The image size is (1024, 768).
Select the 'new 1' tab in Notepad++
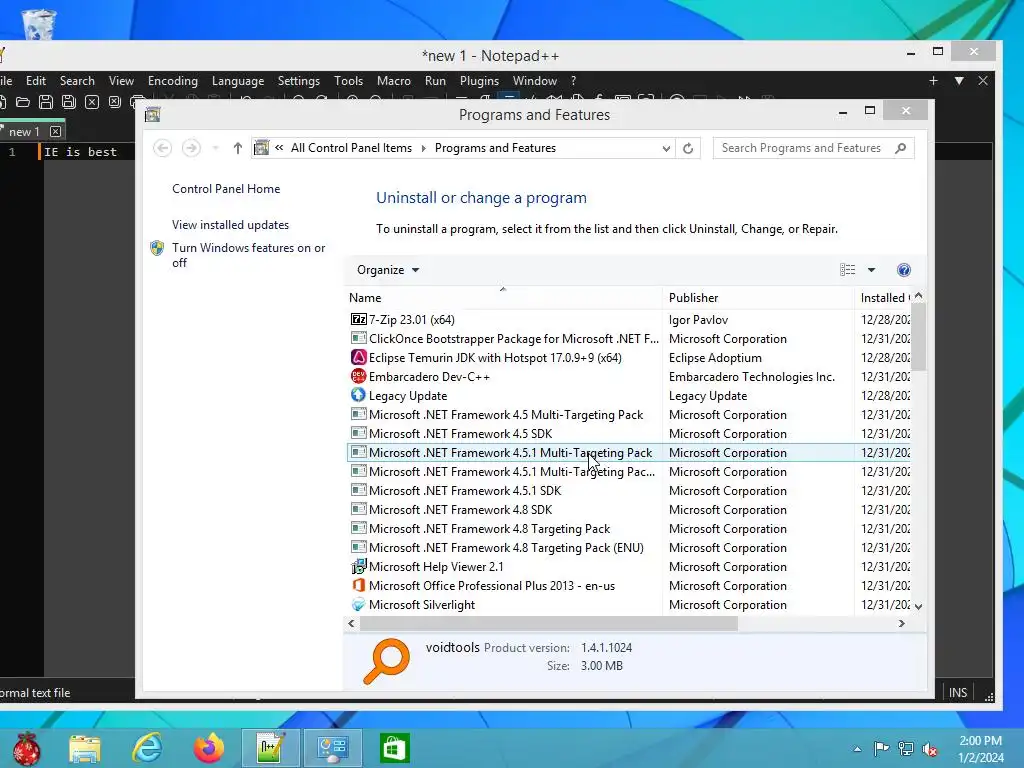click(24, 131)
